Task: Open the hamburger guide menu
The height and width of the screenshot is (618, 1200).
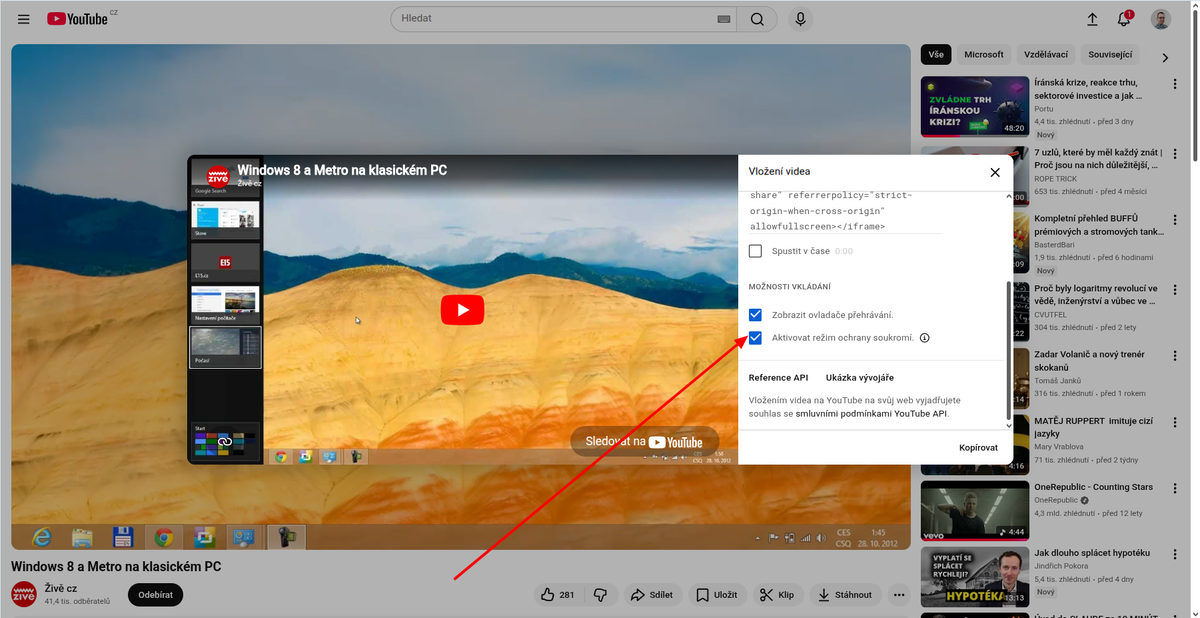Action: point(24,17)
